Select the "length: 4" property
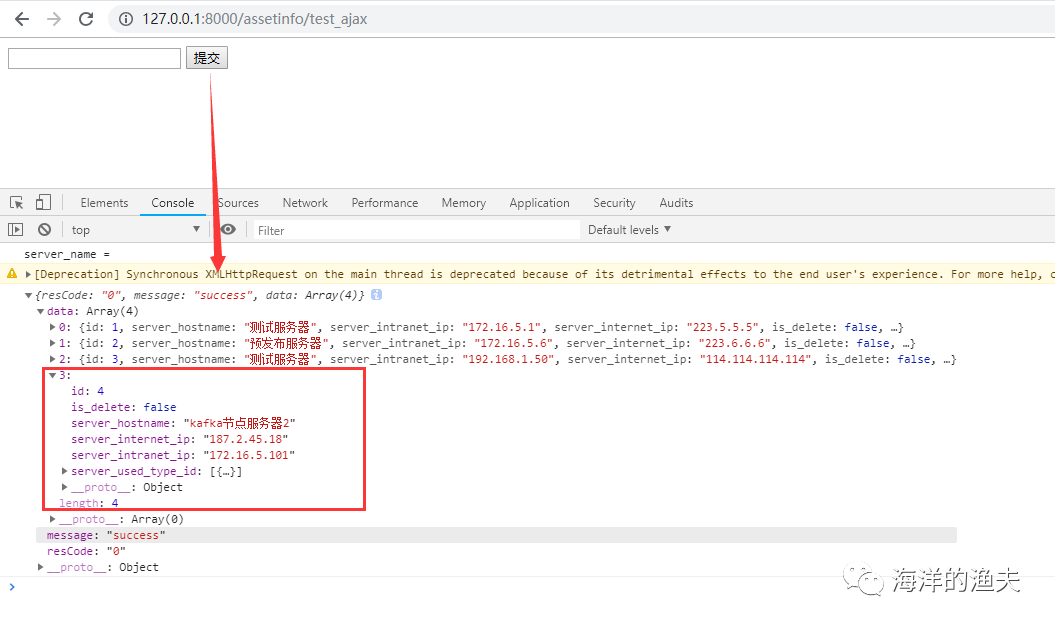 tap(89, 503)
